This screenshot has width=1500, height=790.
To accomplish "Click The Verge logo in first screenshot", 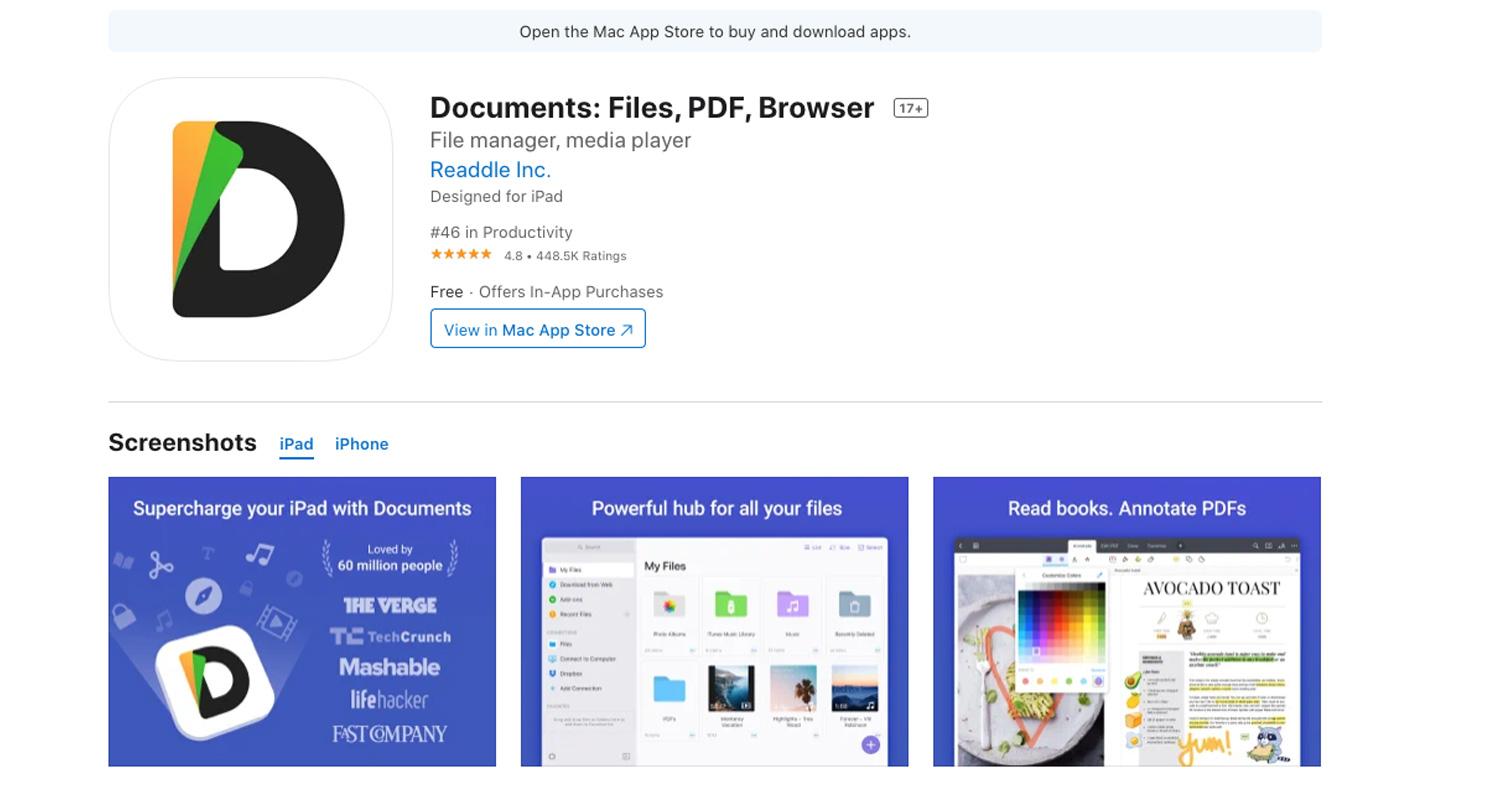I will (x=390, y=605).
